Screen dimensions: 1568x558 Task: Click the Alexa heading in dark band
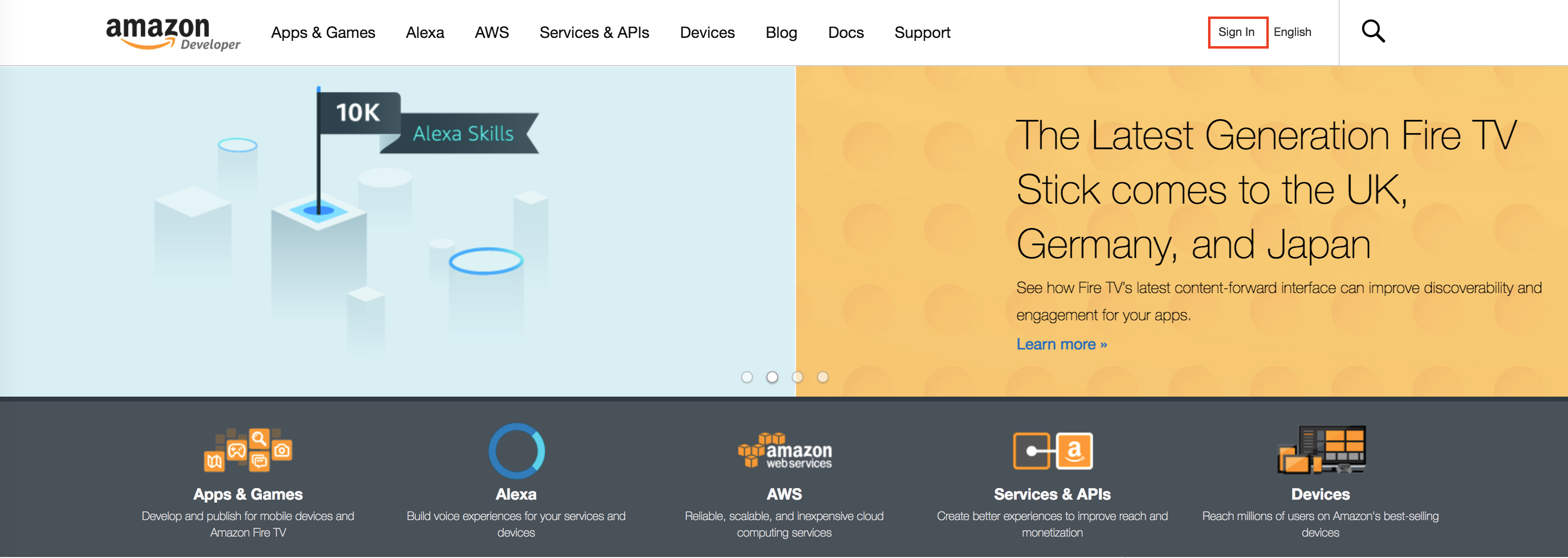coord(516,494)
